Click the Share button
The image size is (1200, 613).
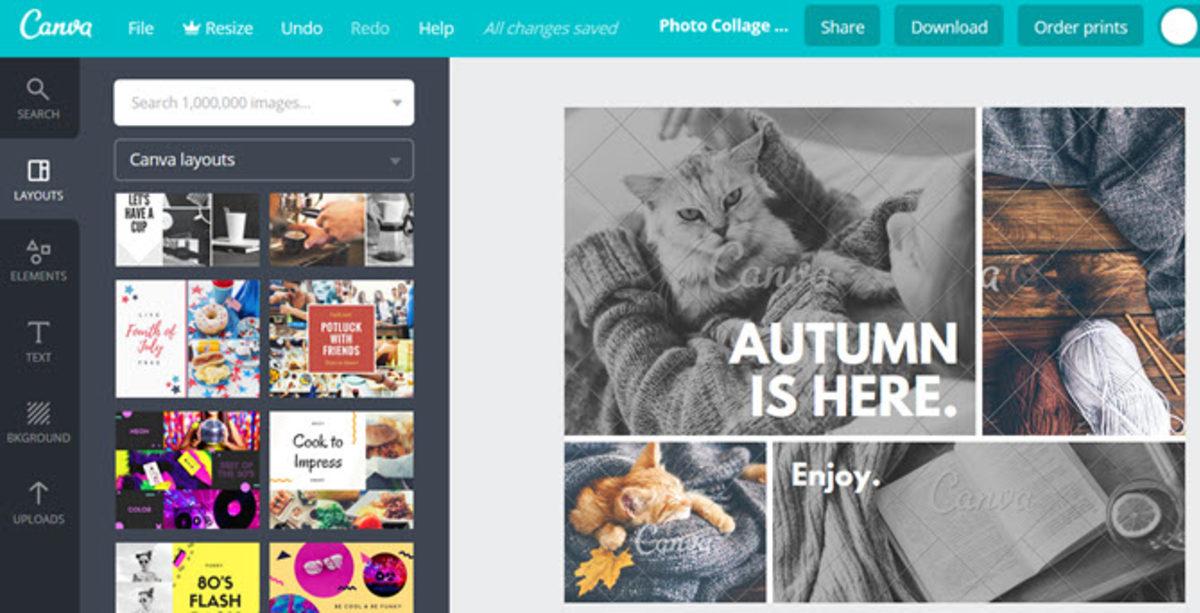point(842,27)
